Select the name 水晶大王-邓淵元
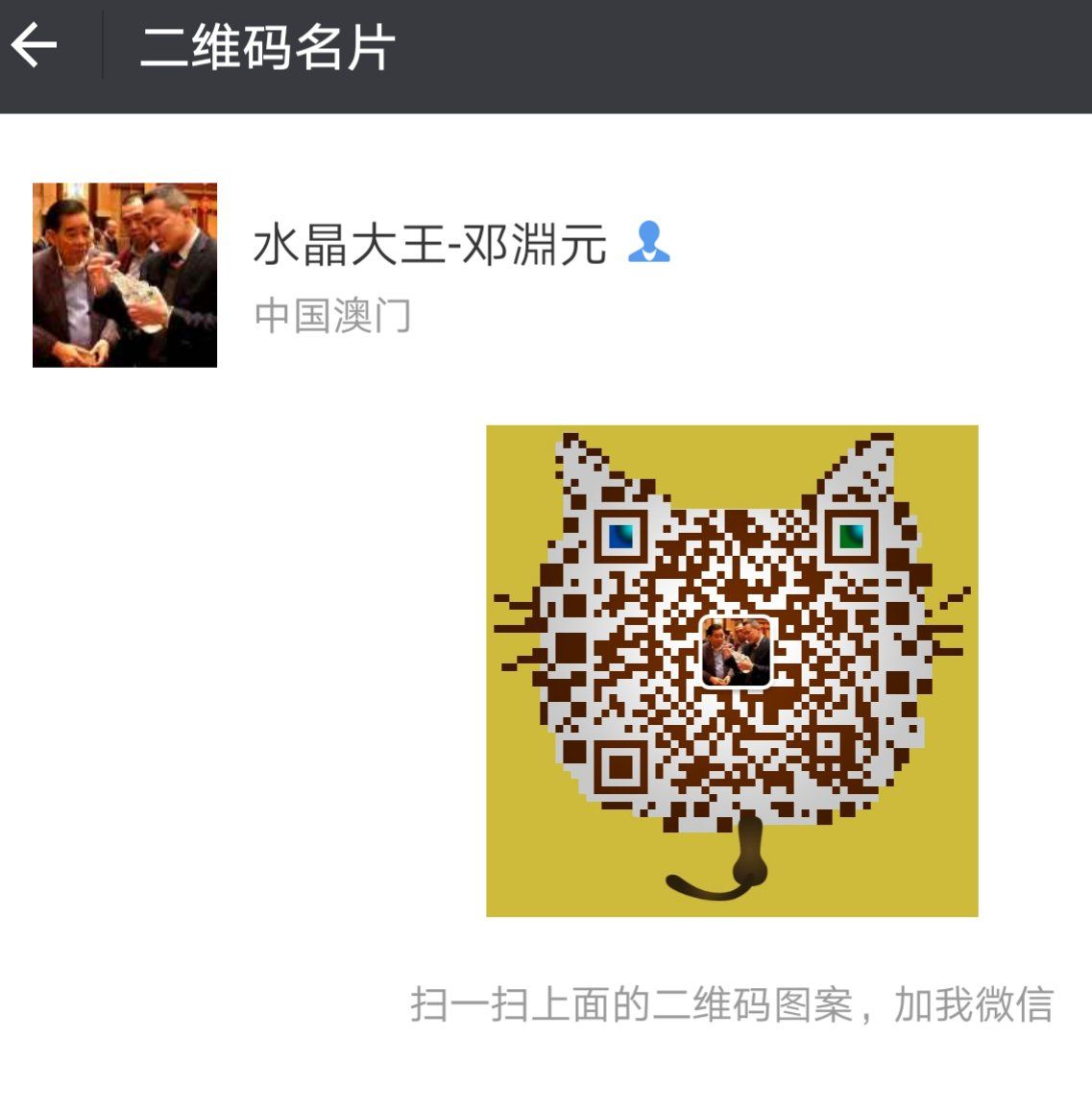The image size is (1092, 1109). point(430,244)
